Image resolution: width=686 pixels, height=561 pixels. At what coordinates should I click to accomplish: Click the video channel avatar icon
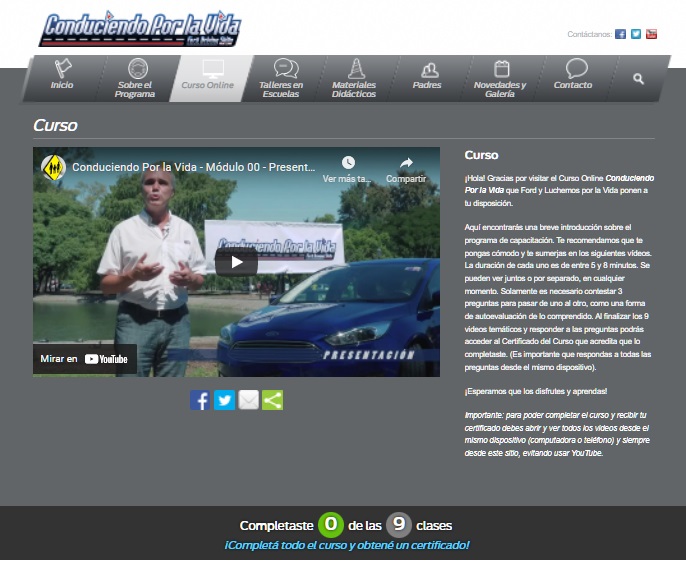point(53,167)
